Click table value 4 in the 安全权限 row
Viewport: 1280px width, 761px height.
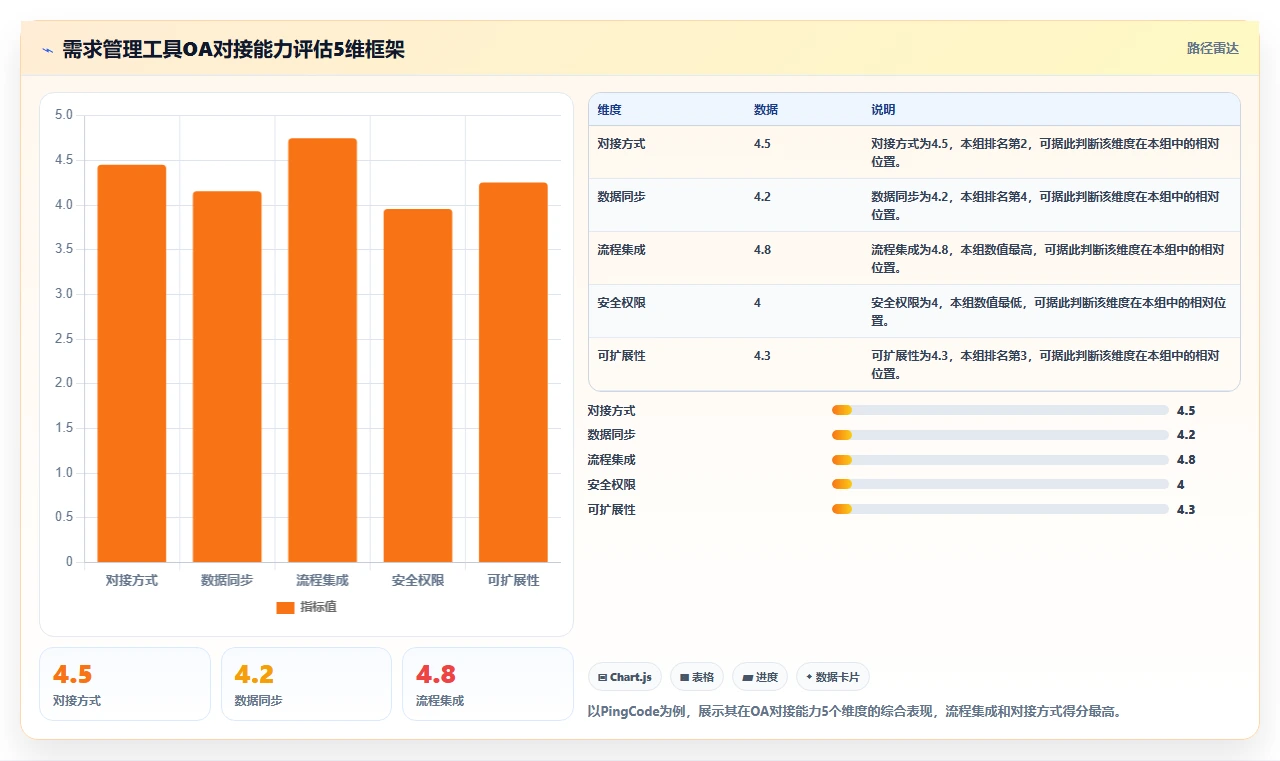pyautogui.click(x=757, y=303)
